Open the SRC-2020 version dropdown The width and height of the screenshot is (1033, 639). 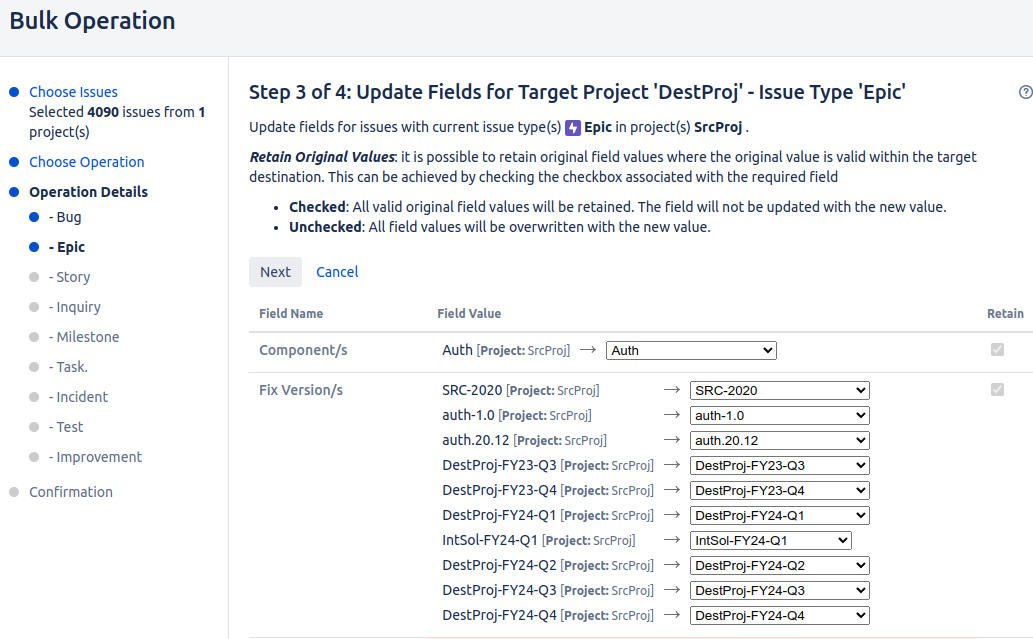(x=779, y=390)
